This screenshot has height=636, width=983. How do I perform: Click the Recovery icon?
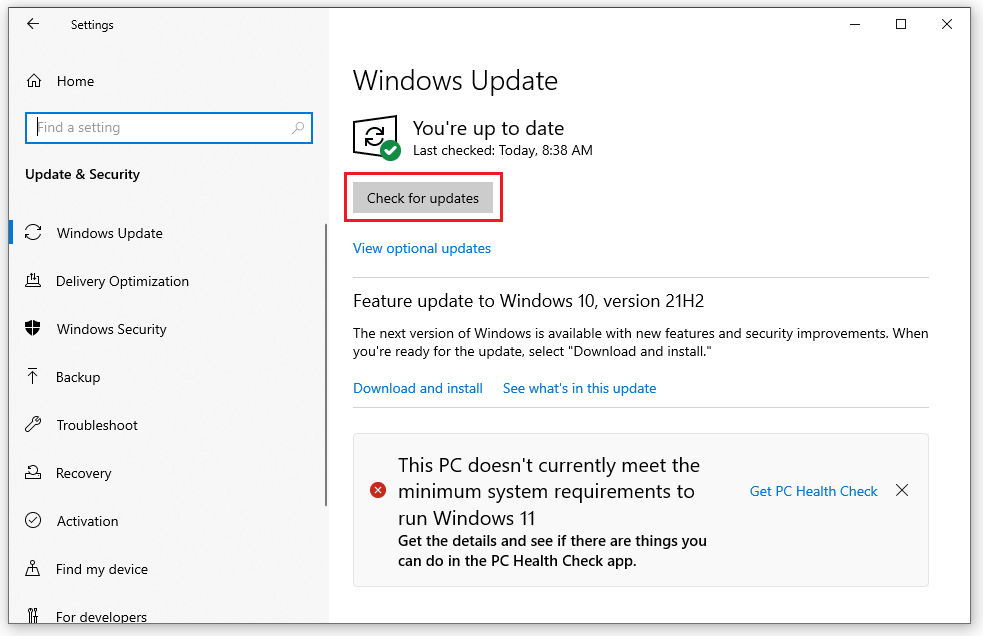tap(33, 473)
